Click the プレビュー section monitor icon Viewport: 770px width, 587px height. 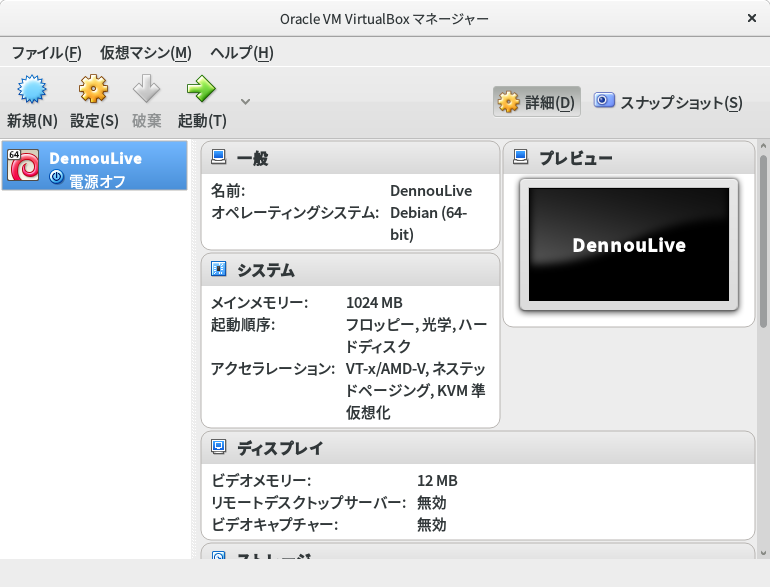point(521,157)
